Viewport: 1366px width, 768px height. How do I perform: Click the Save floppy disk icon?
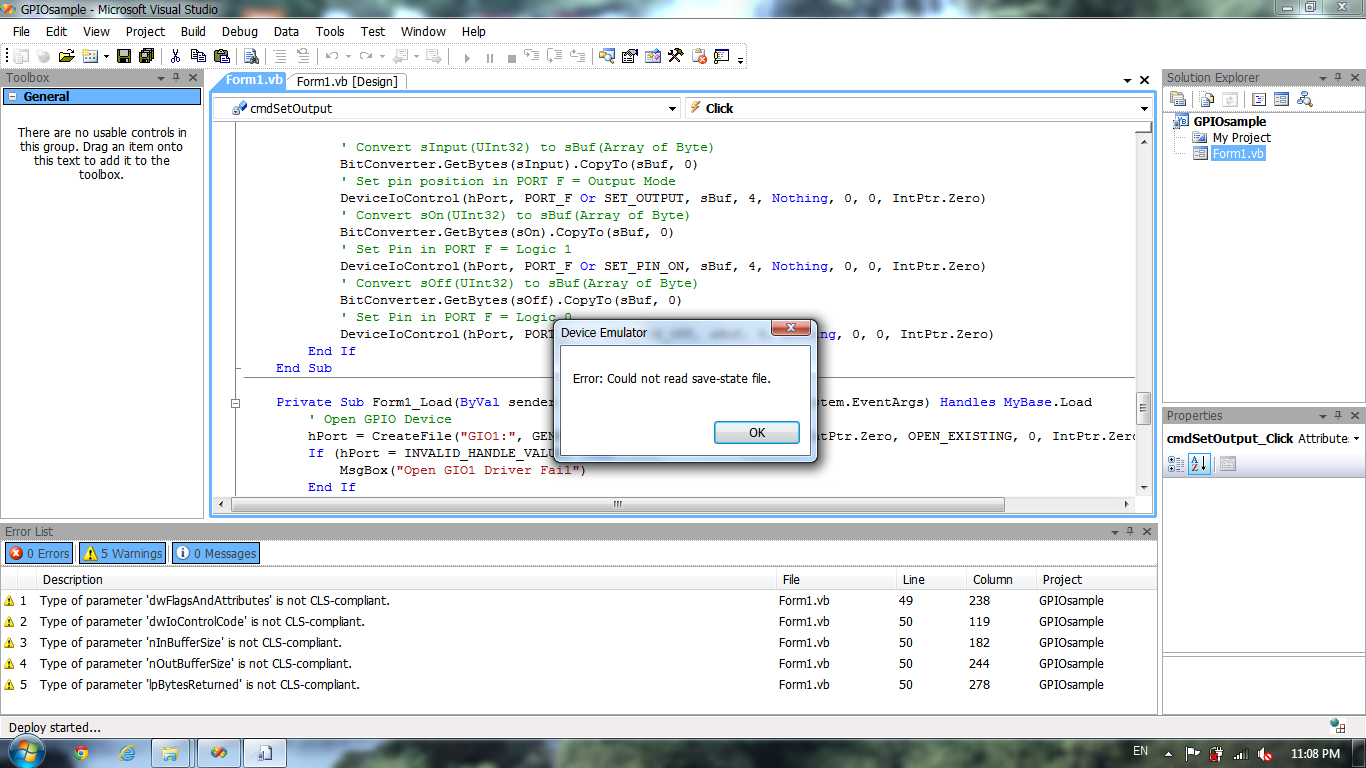123,56
